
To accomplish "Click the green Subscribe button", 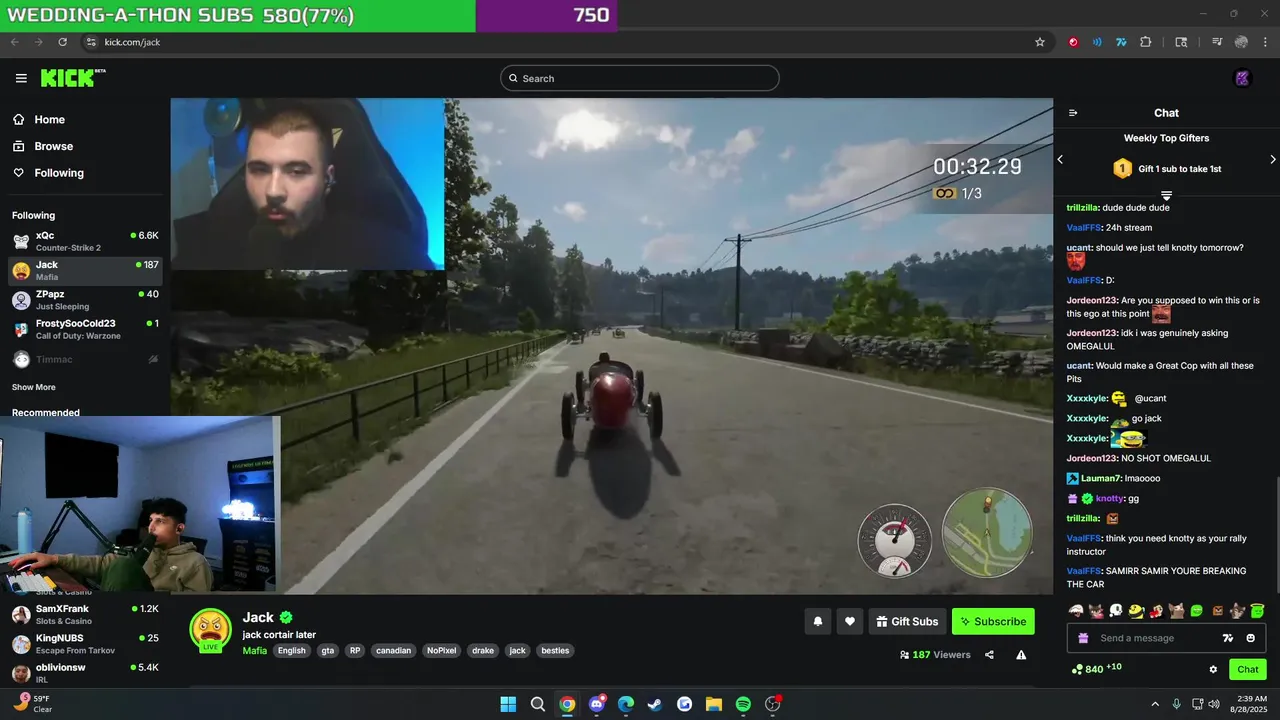I will [x=993, y=621].
